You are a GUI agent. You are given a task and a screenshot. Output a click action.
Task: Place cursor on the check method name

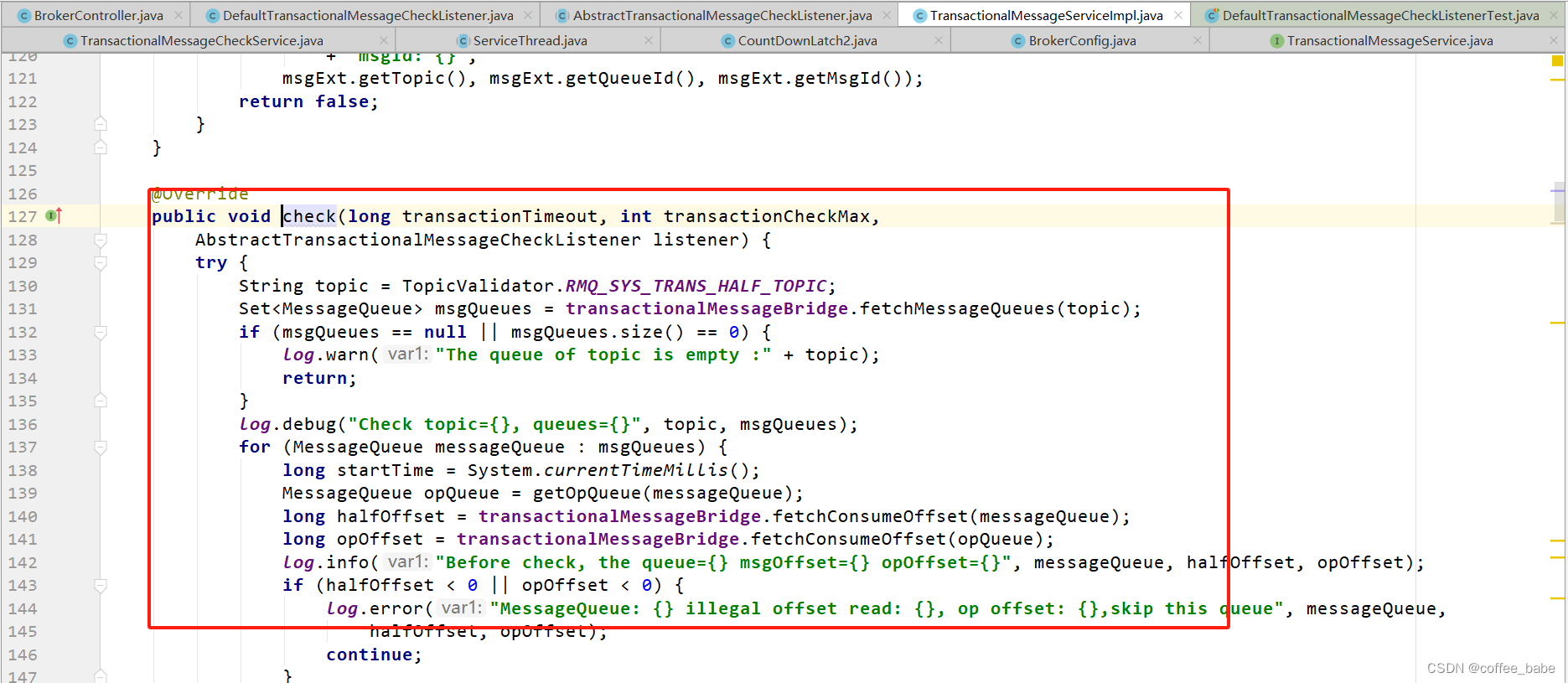point(309,216)
